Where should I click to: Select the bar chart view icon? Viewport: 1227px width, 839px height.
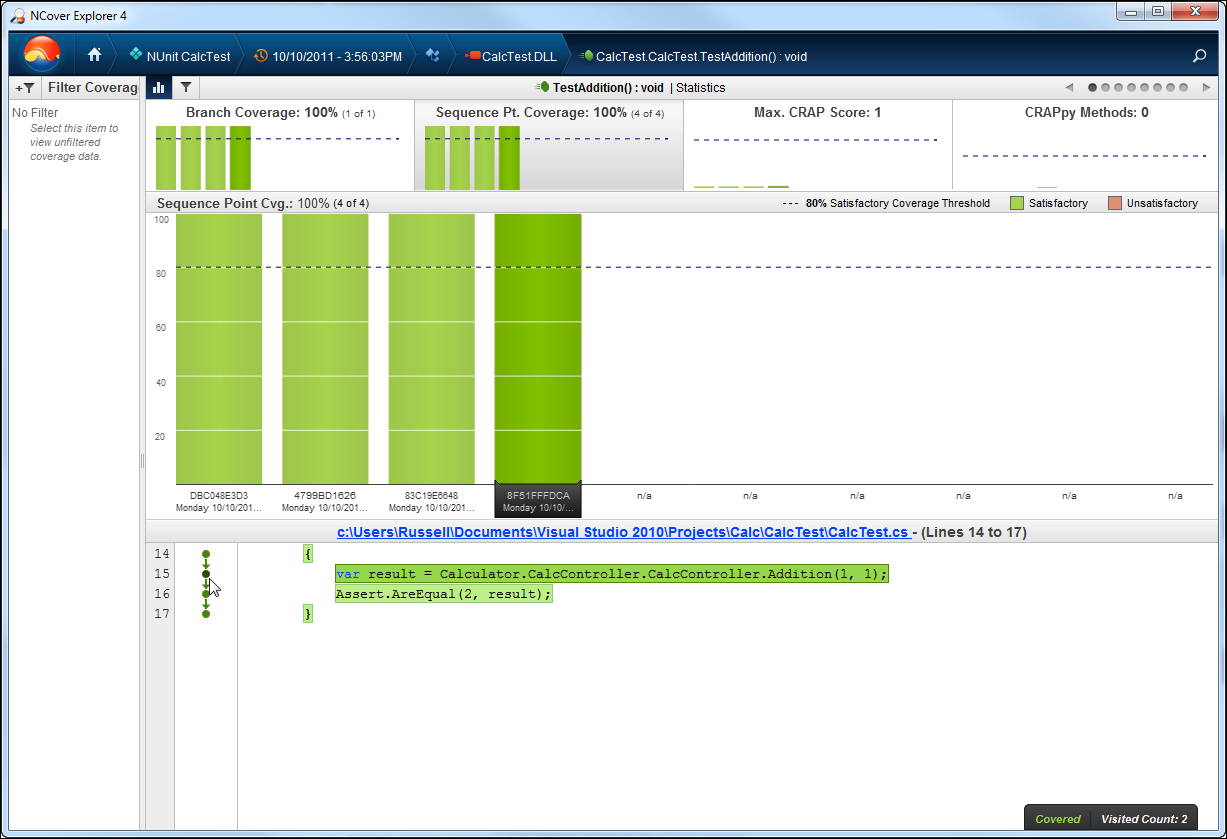click(x=158, y=88)
